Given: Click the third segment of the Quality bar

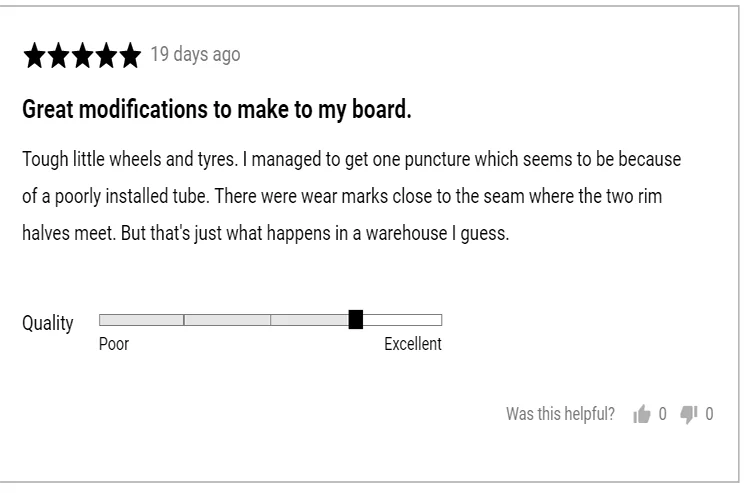Looking at the screenshot, I should [x=309, y=320].
